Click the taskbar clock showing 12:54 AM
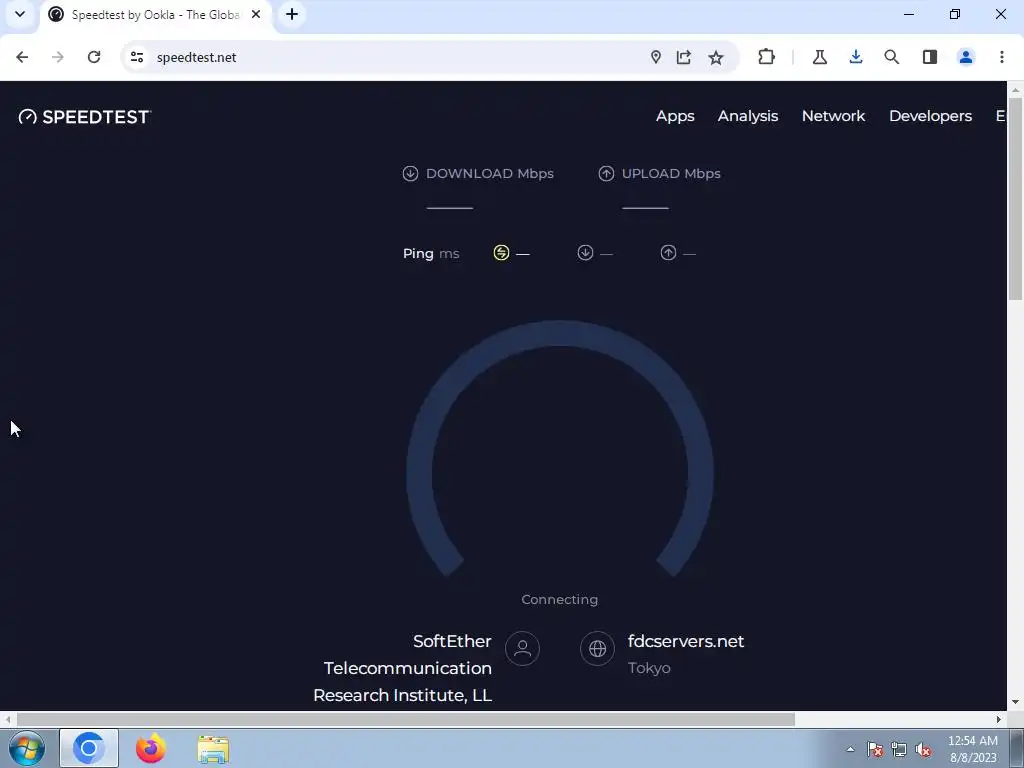 (973, 749)
